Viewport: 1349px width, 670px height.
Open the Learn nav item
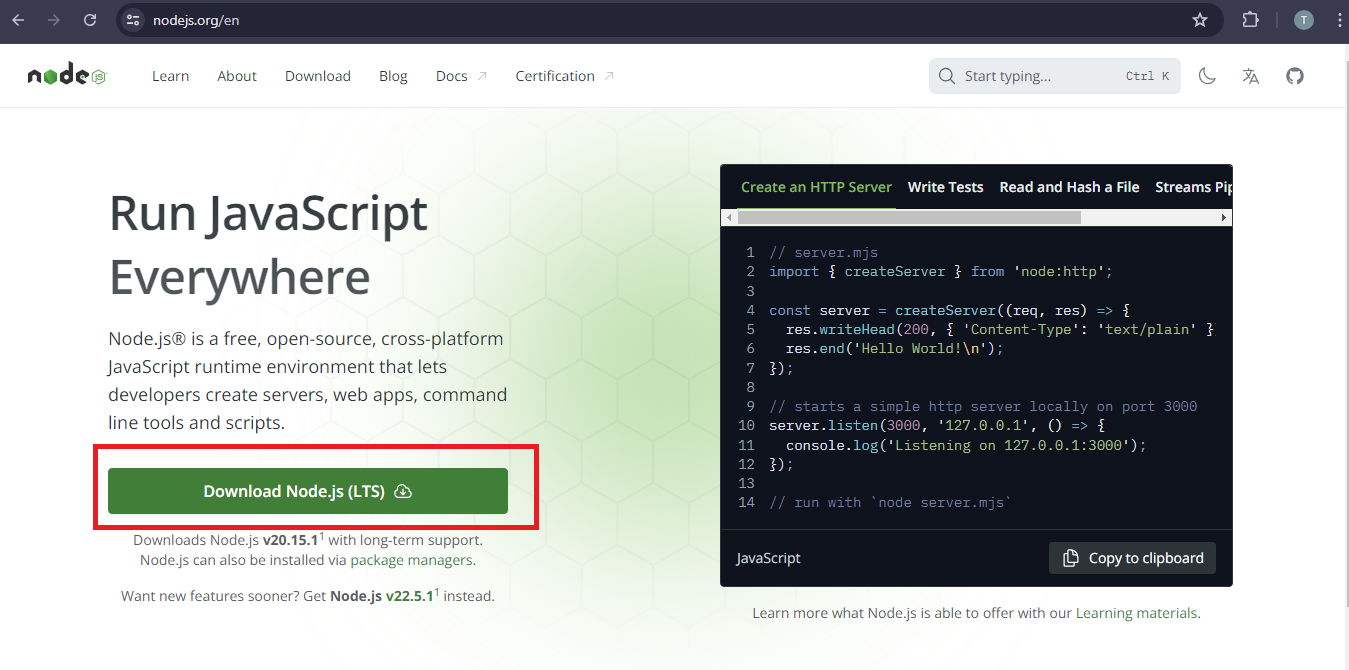pyautogui.click(x=170, y=76)
